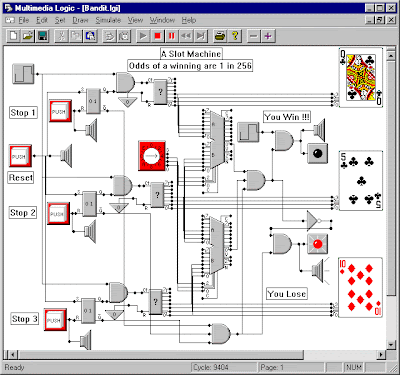Click the black LED under You Win
400x375 pixels.
point(317,153)
